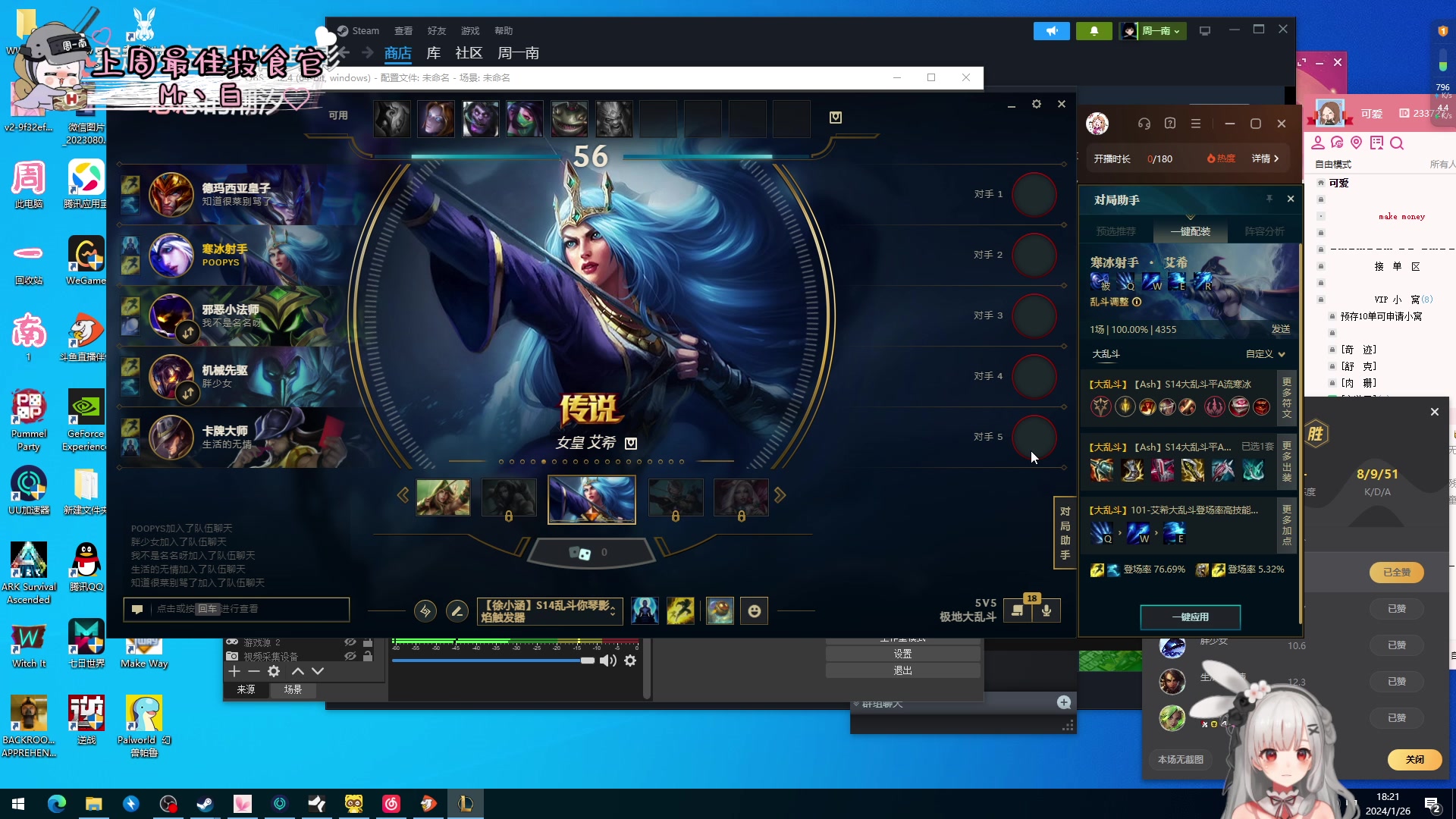Screen dimensions: 1456x819
Task: Open the question help icon
Action: [x=1170, y=124]
